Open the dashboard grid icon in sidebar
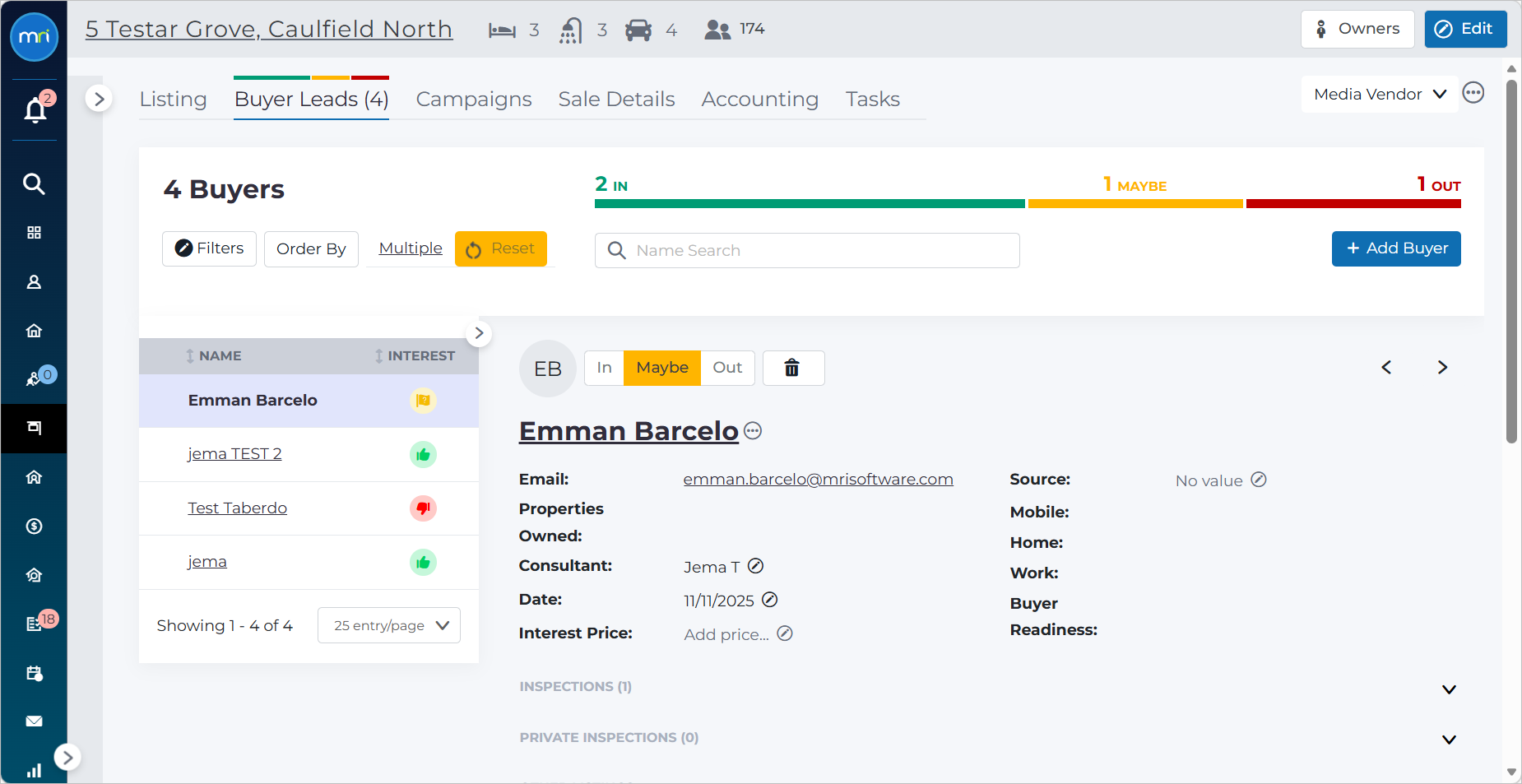 34,233
